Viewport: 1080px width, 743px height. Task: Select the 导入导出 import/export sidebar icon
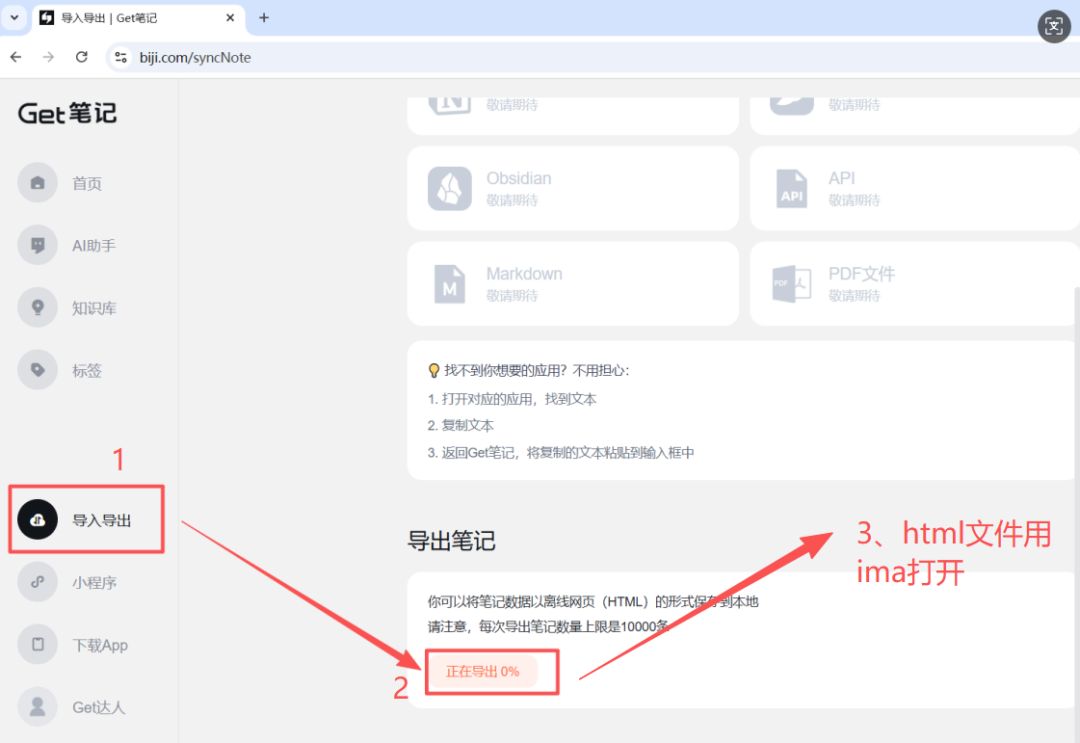click(x=37, y=518)
